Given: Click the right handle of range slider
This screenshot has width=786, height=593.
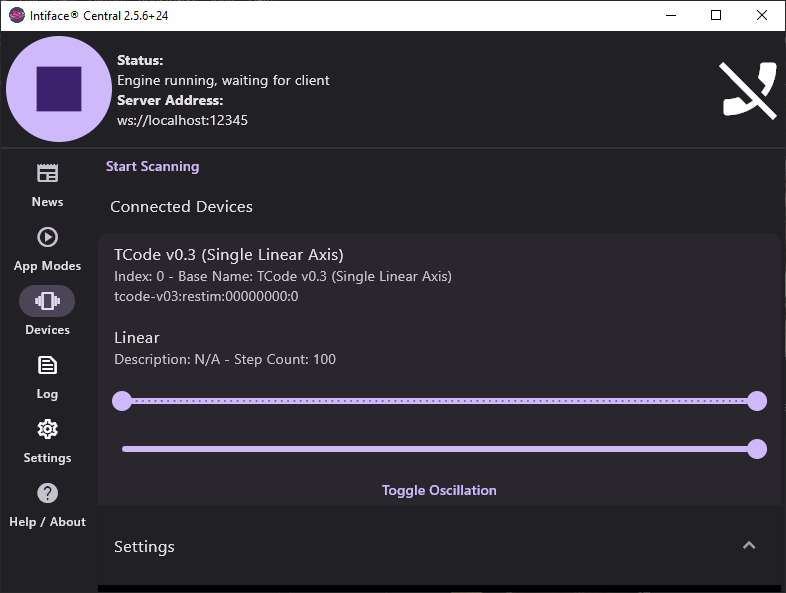Looking at the screenshot, I should [757, 401].
